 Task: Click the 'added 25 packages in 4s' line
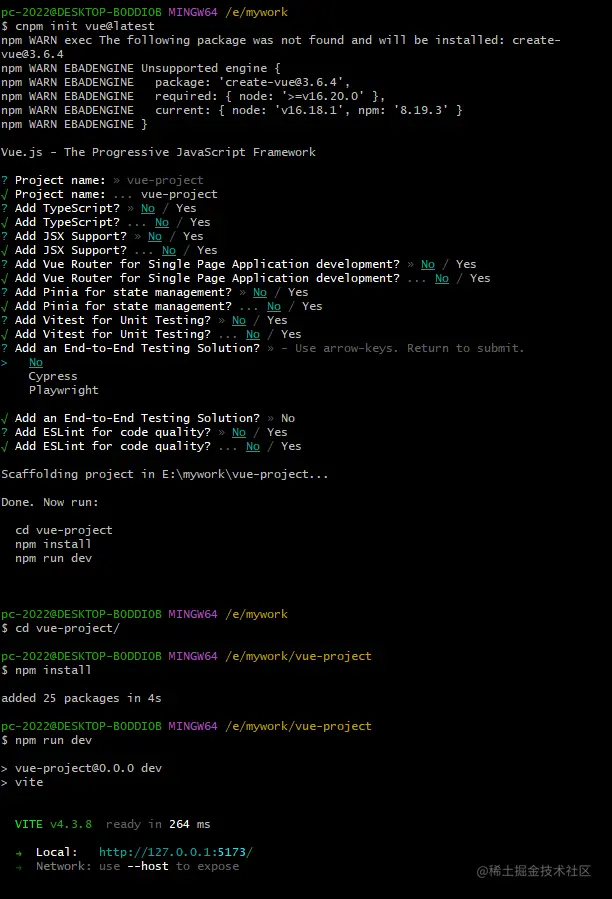[81, 698]
